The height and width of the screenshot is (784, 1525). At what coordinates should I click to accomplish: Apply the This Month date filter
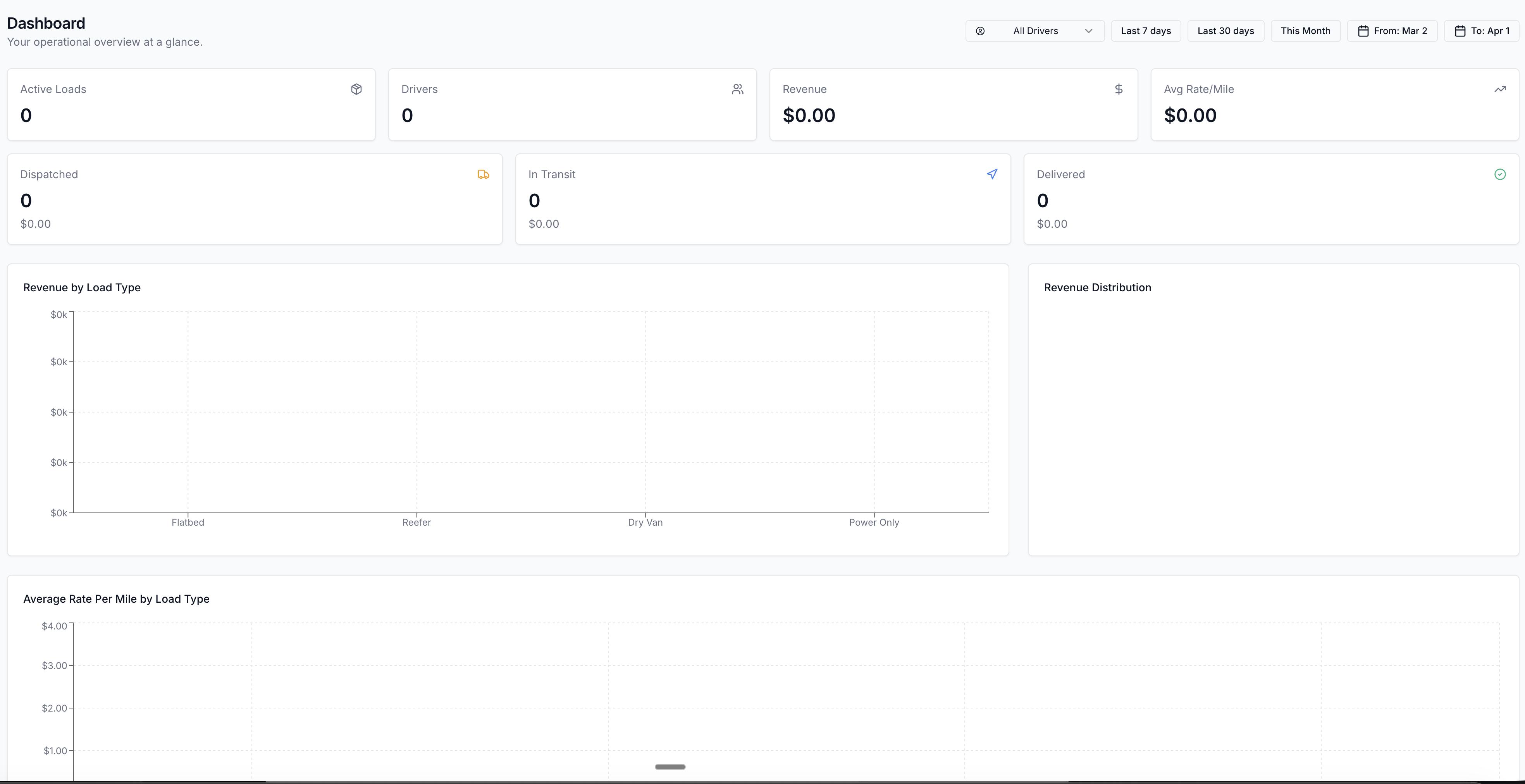tap(1305, 31)
